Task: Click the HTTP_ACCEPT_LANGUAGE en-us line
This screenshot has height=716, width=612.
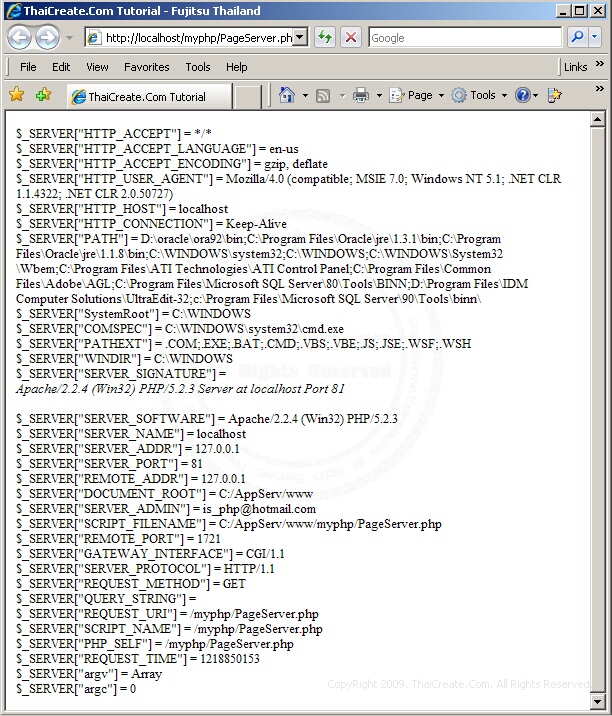Action: [x=157, y=149]
